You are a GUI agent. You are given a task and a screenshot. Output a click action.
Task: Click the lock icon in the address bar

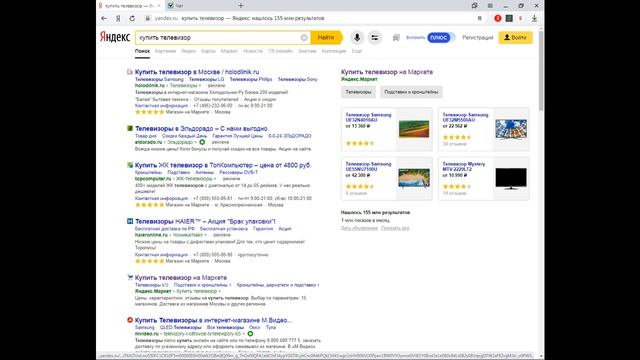(148, 18)
